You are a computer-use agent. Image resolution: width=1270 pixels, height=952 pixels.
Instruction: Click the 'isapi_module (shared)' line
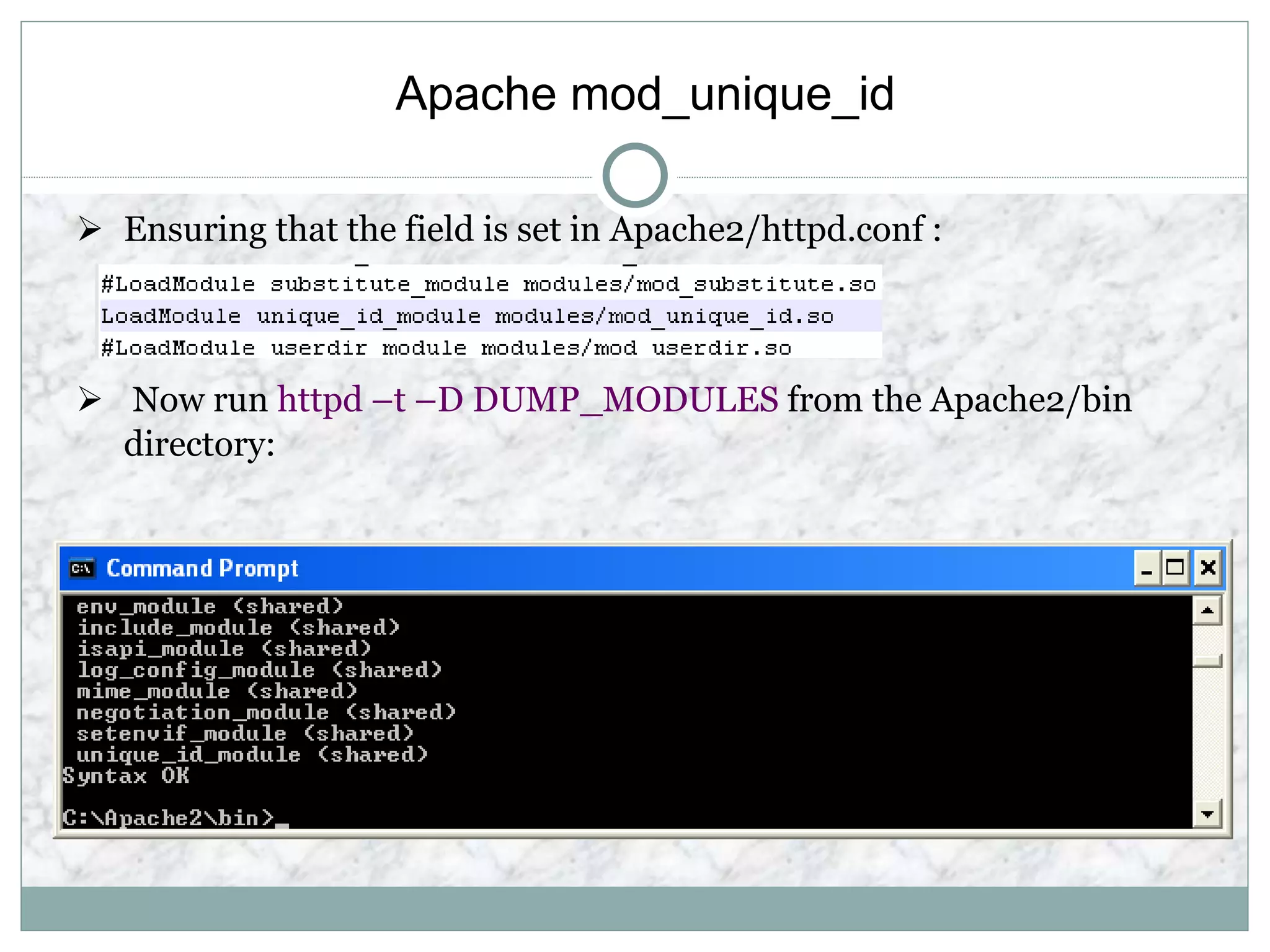224,649
